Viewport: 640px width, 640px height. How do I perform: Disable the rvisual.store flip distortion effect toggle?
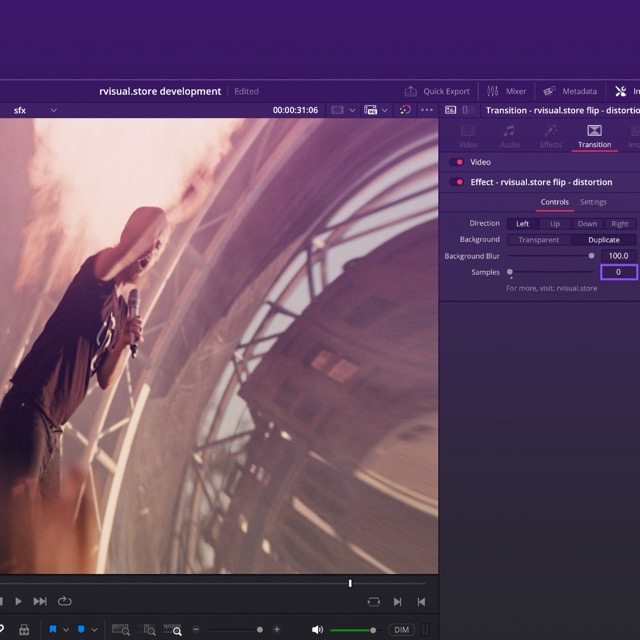(458, 182)
